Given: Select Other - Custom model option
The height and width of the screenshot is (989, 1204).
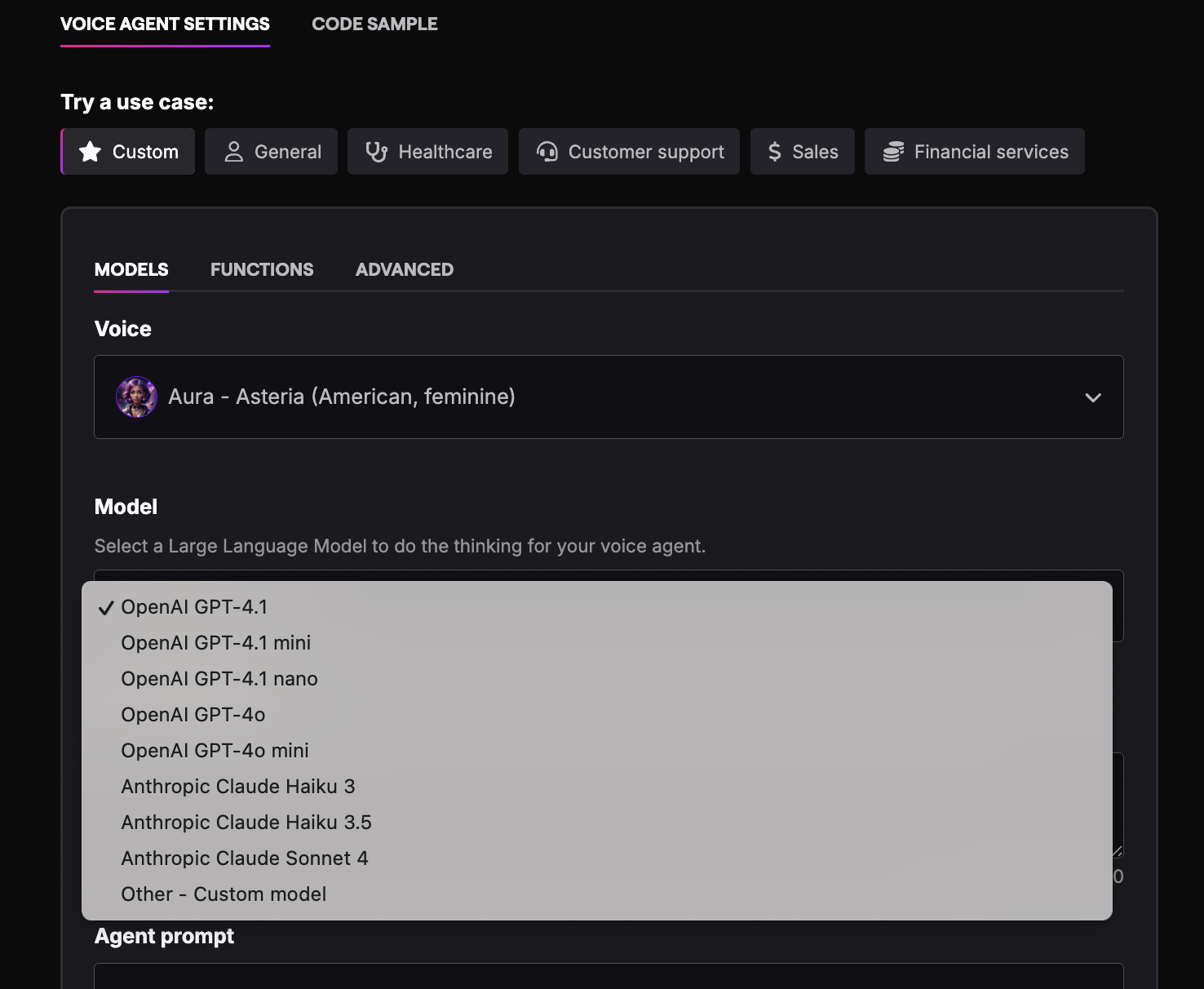Looking at the screenshot, I should click(x=224, y=894).
